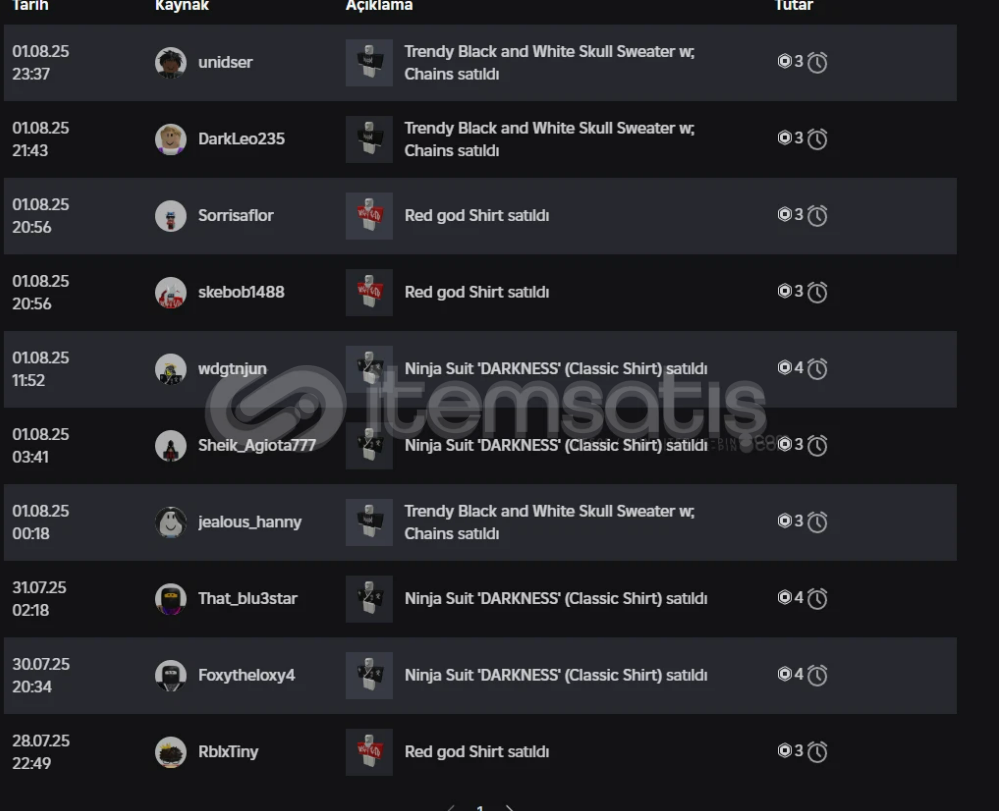Click pending clock icon beside wdgtnjun's 4 Robux
The height and width of the screenshot is (811, 999).
click(817, 369)
